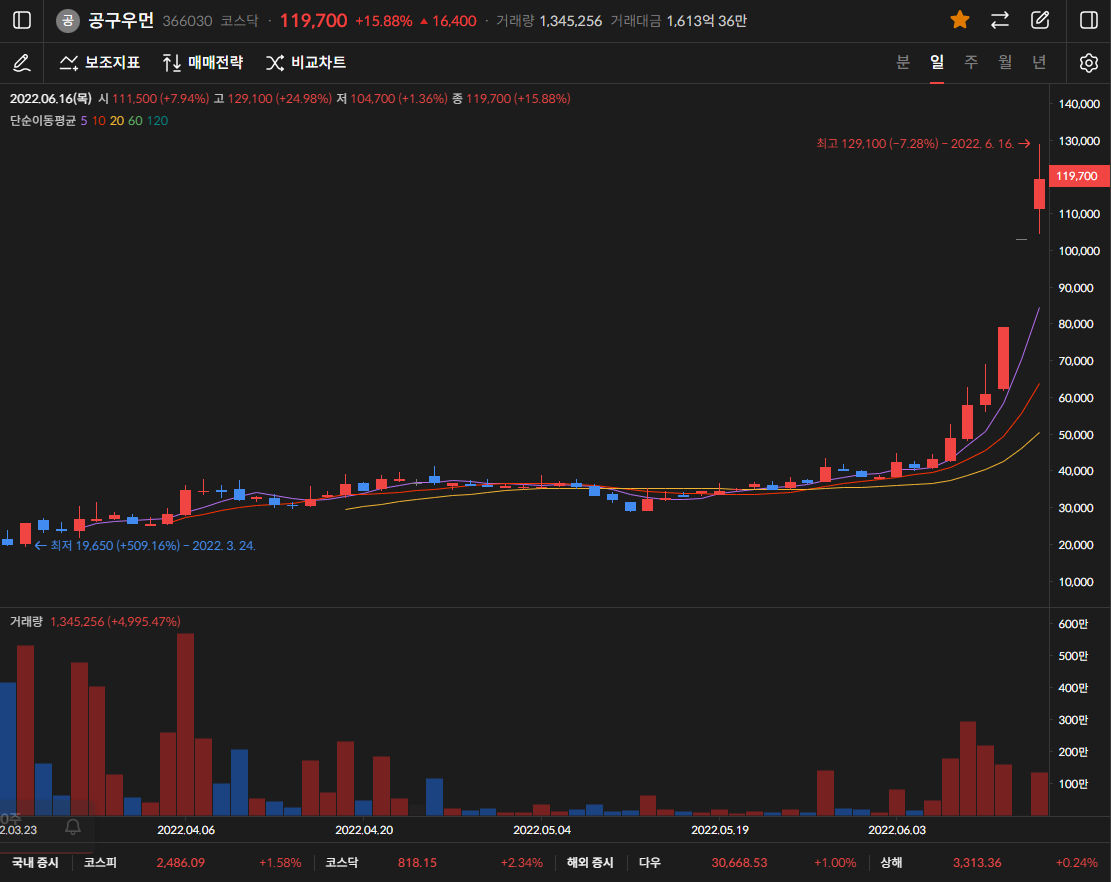Open 비교차트 comparison chart
The width and height of the screenshot is (1111, 882).
pos(306,63)
